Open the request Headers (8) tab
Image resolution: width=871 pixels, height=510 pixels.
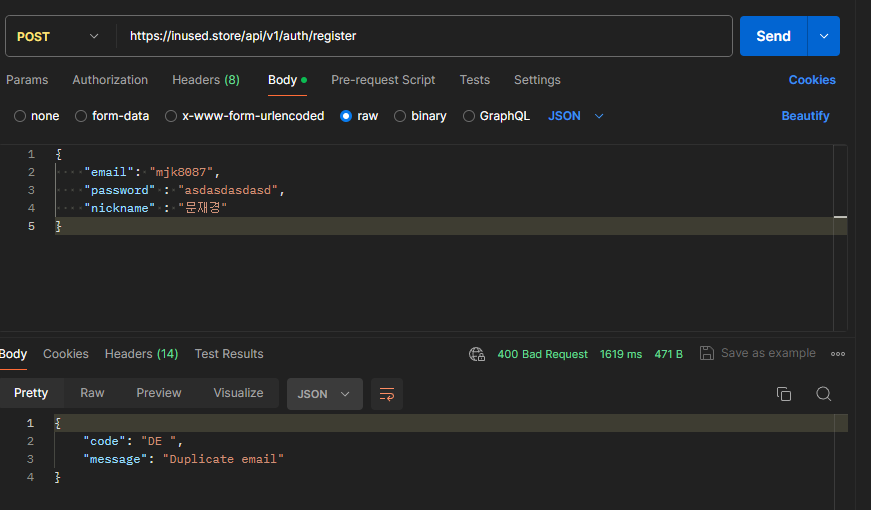(206, 80)
